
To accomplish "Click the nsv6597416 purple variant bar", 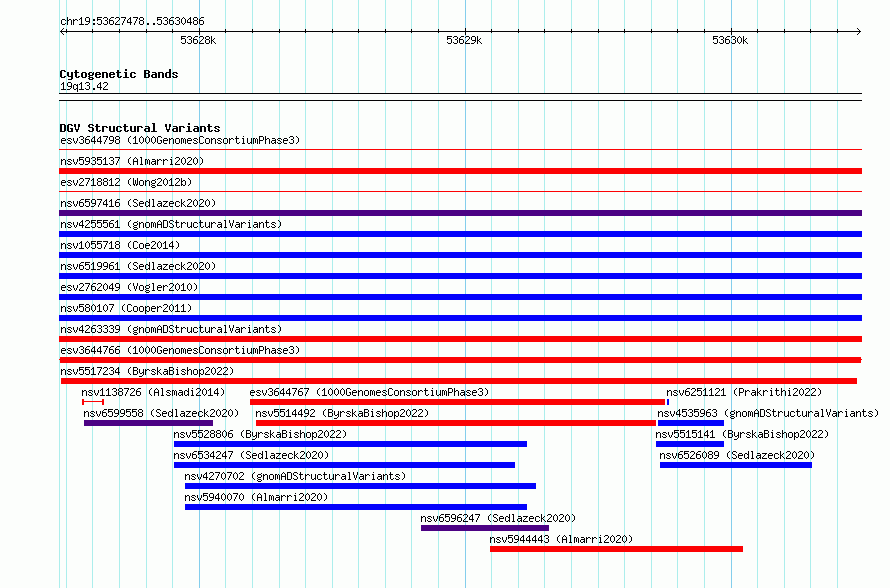I will click(460, 213).
